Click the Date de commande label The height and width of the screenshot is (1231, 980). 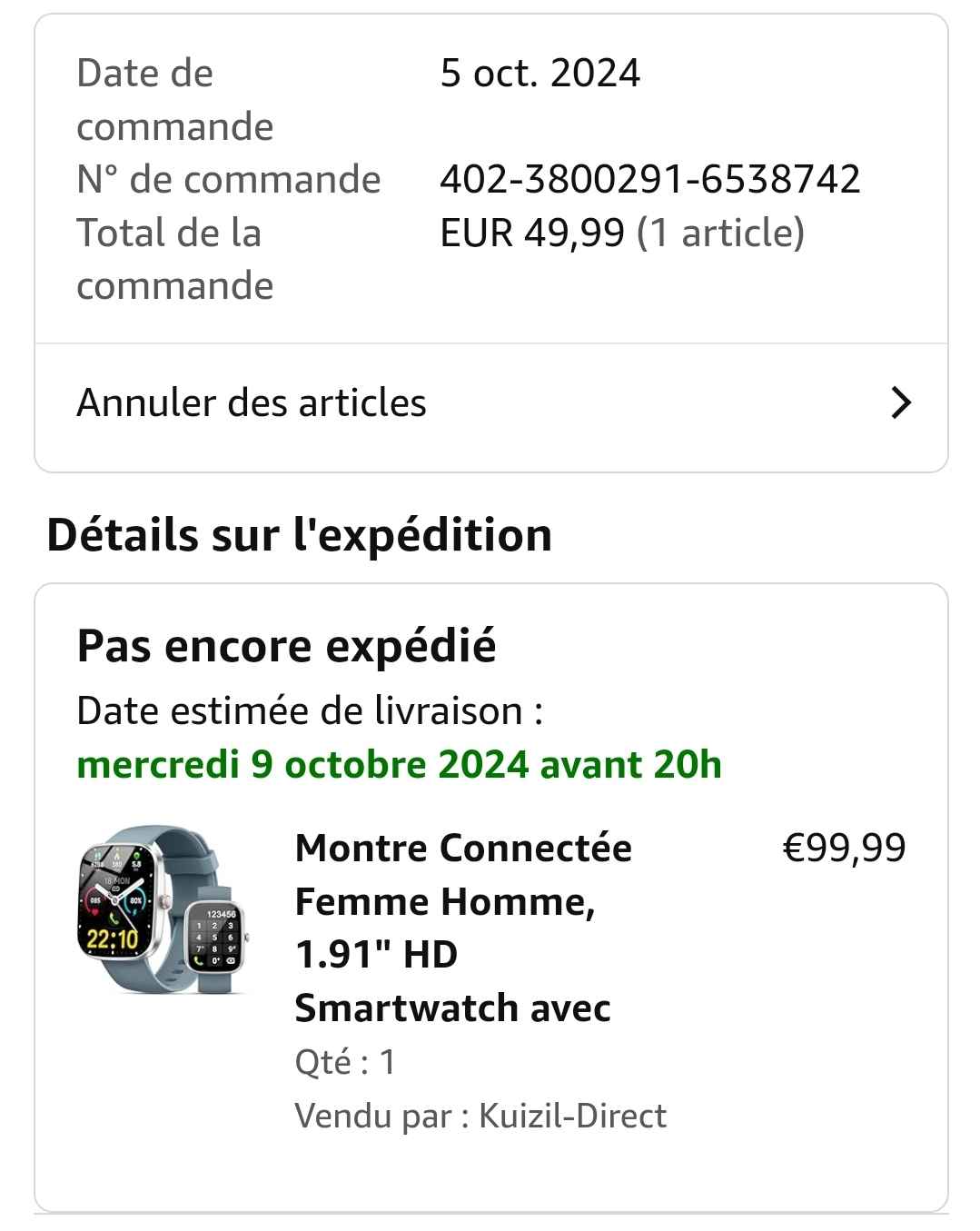coord(174,99)
